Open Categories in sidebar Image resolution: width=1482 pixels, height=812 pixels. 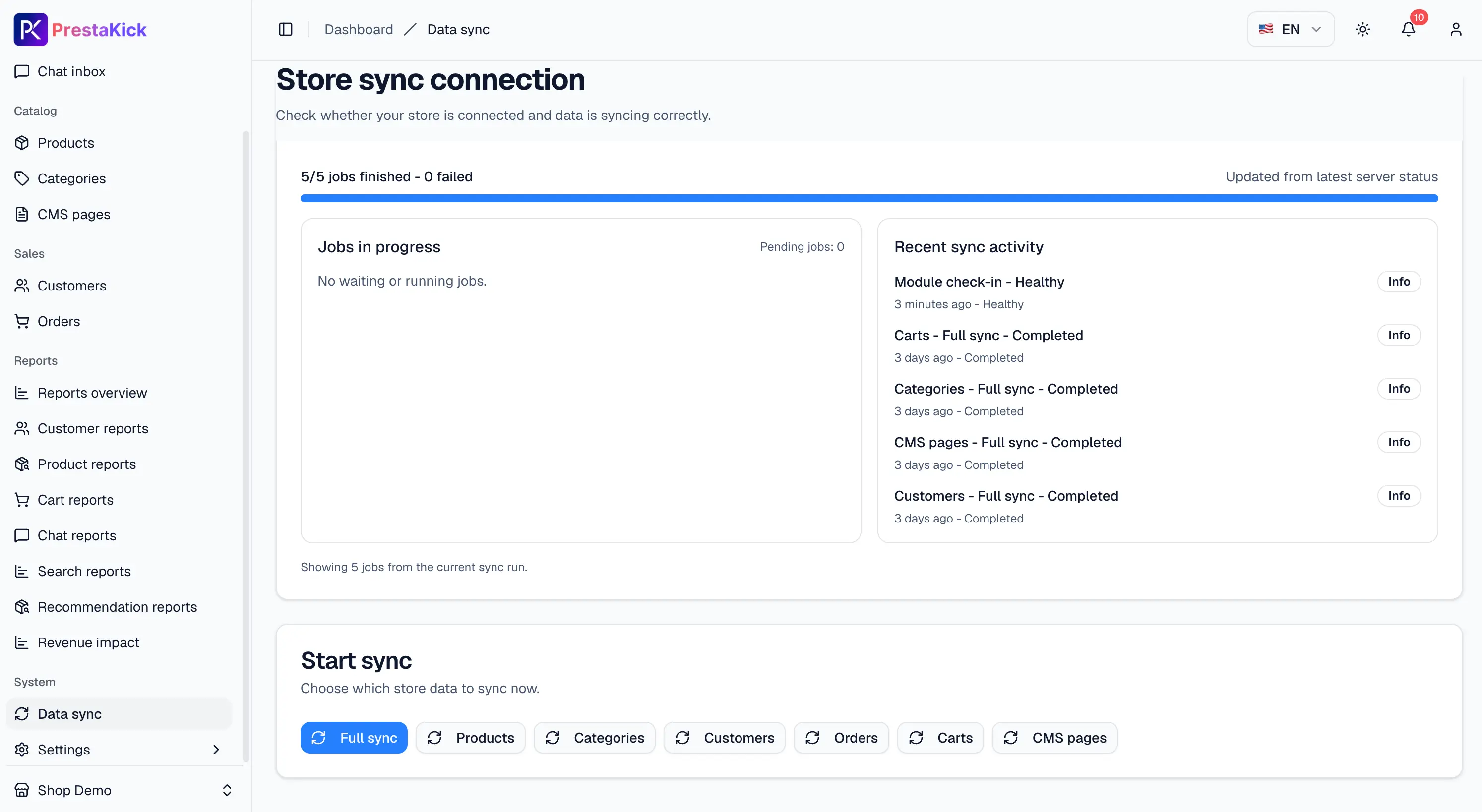point(119,178)
